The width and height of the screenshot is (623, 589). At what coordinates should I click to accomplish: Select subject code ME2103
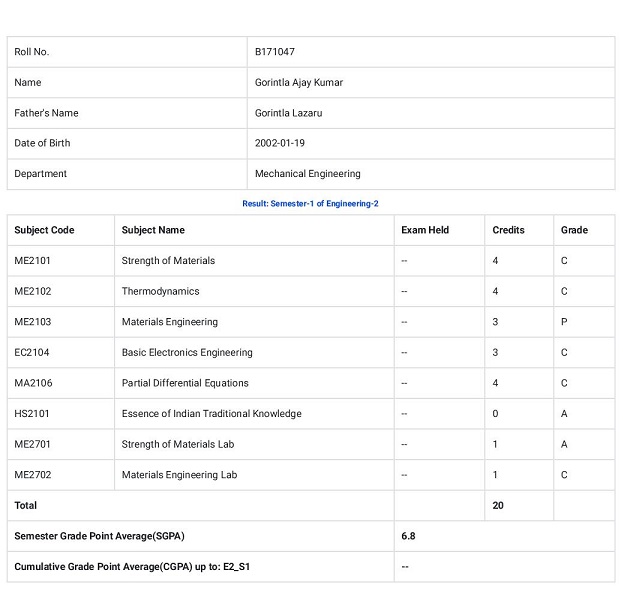(33, 322)
